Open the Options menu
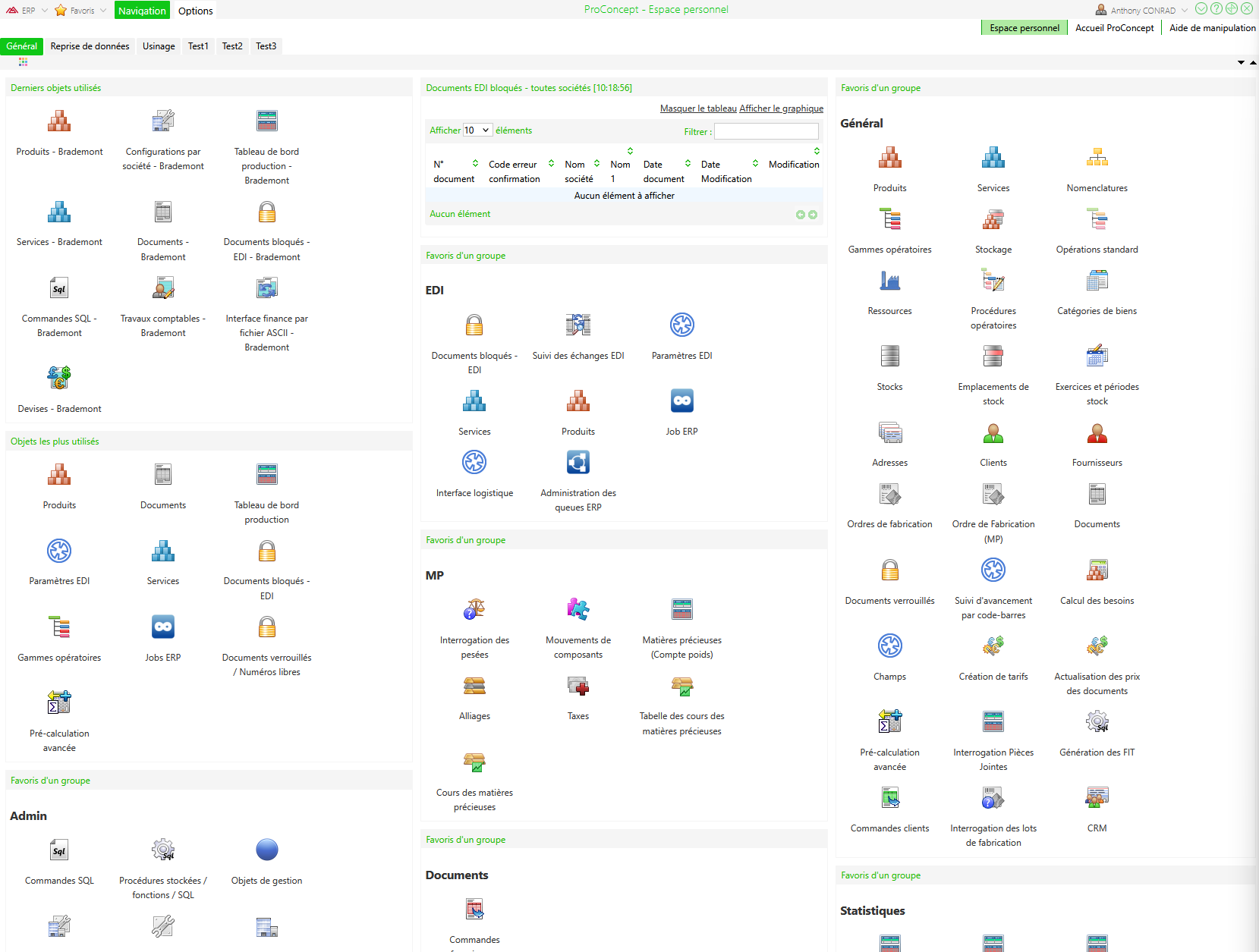1259x952 pixels. [x=196, y=11]
